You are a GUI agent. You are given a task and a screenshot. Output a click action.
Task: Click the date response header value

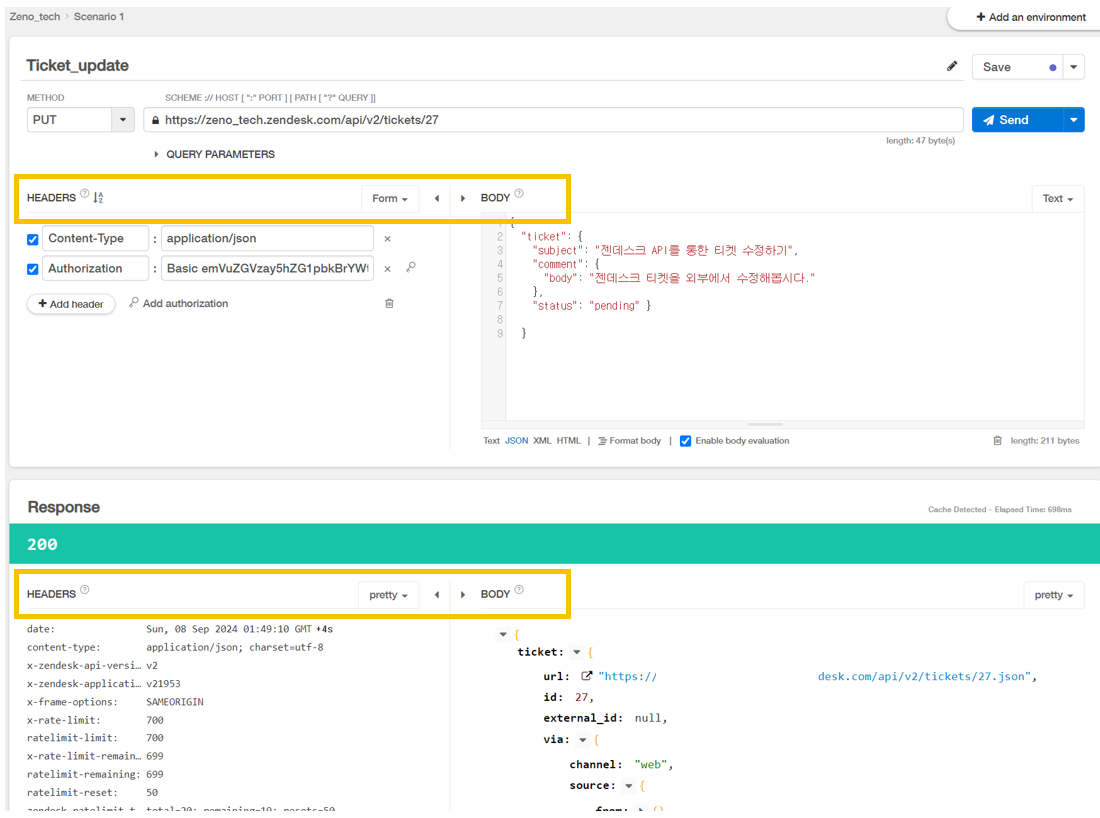tap(239, 629)
